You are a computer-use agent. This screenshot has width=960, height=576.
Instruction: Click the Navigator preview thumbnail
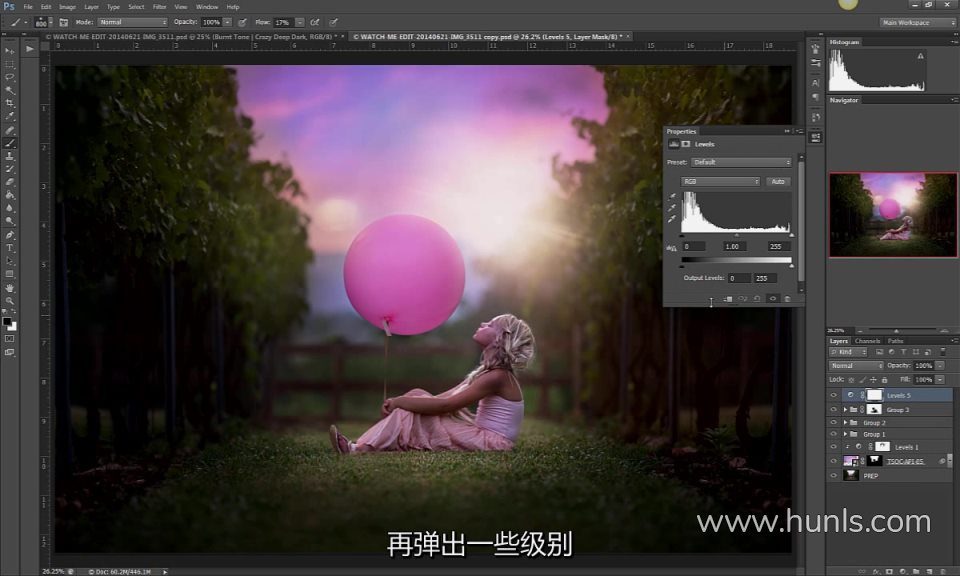893,215
